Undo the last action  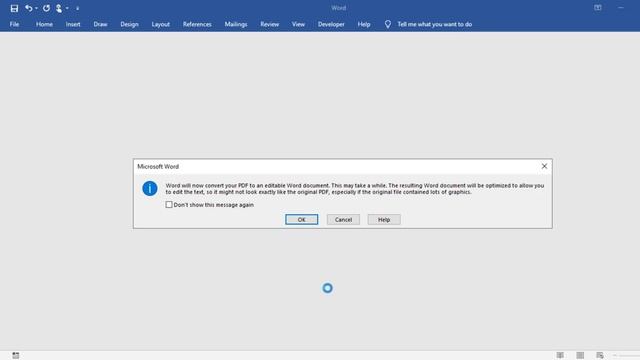pyautogui.click(x=28, y=8)
